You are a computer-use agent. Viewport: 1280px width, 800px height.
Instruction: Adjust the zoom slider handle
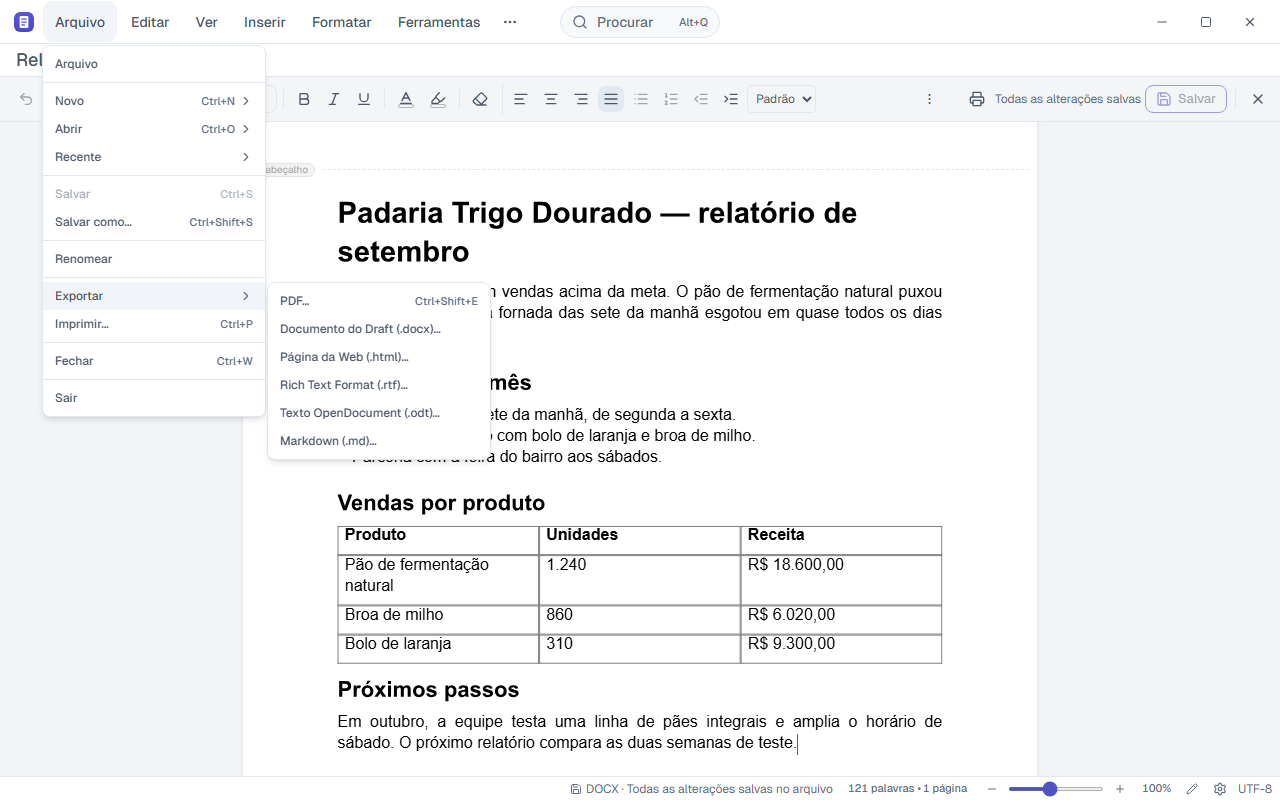[x=1049, y=789]
